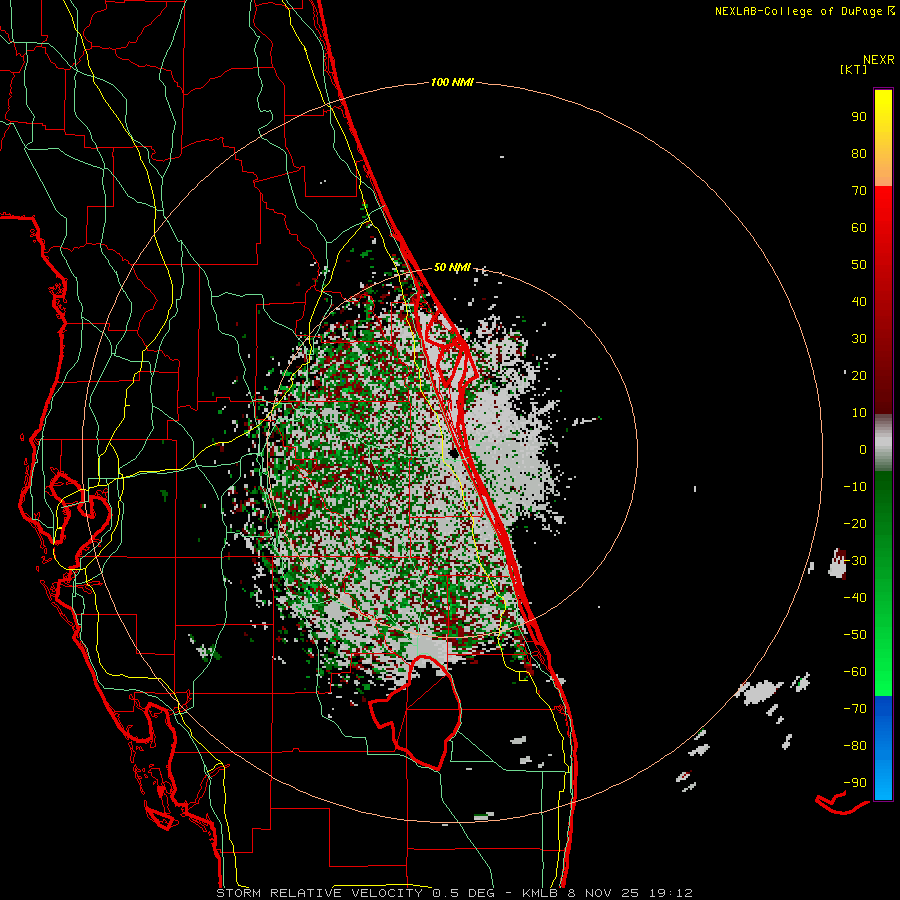Select the 10 value on velocity scale
Image resolution: width=900 pixels, height=900 pixels.
pos(859,413)
